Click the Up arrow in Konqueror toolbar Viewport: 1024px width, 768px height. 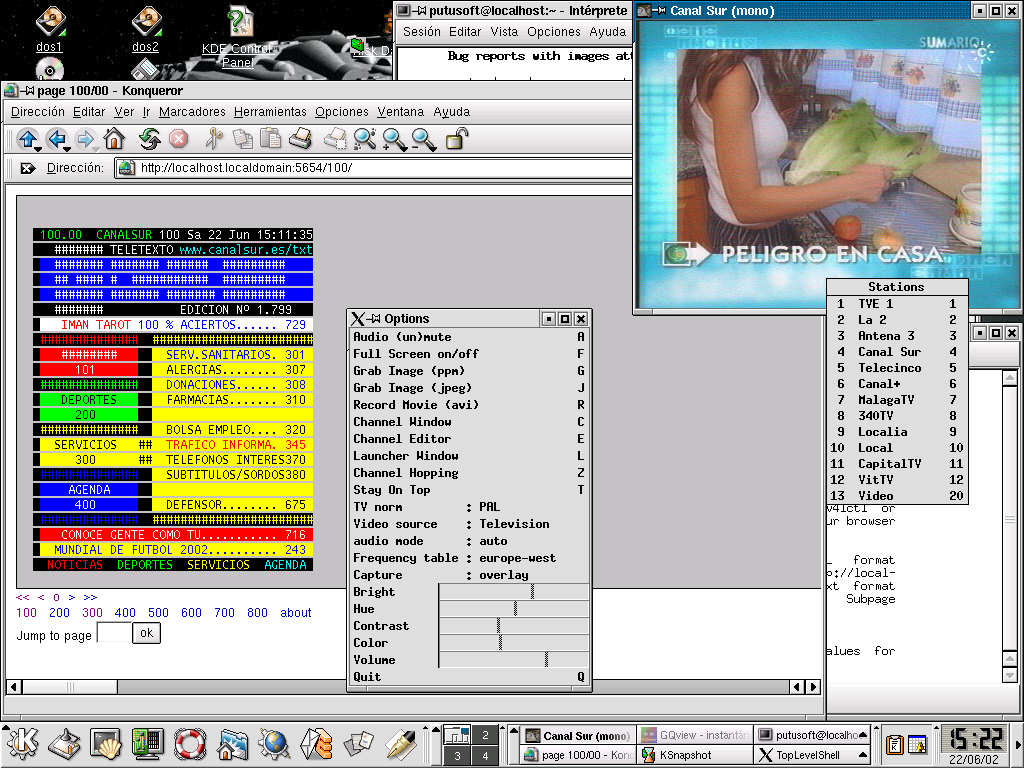point(27,139)
